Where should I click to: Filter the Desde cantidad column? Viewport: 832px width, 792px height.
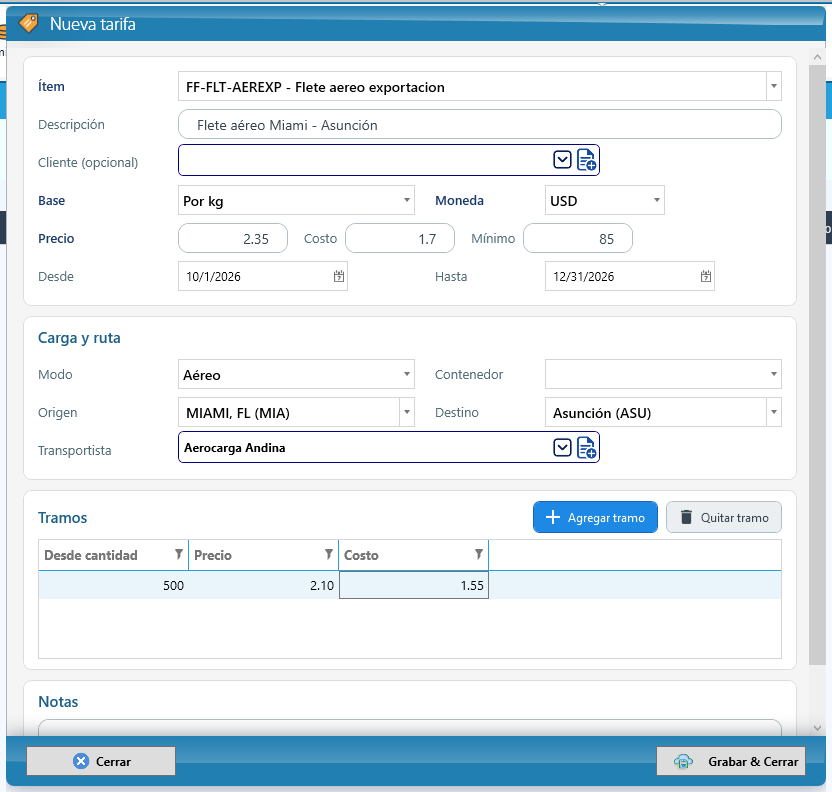[179, 554]
